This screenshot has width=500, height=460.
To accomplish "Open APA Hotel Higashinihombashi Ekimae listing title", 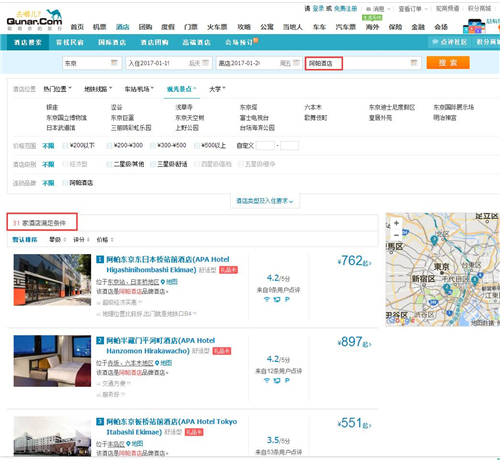I will [x=167, y=264].
